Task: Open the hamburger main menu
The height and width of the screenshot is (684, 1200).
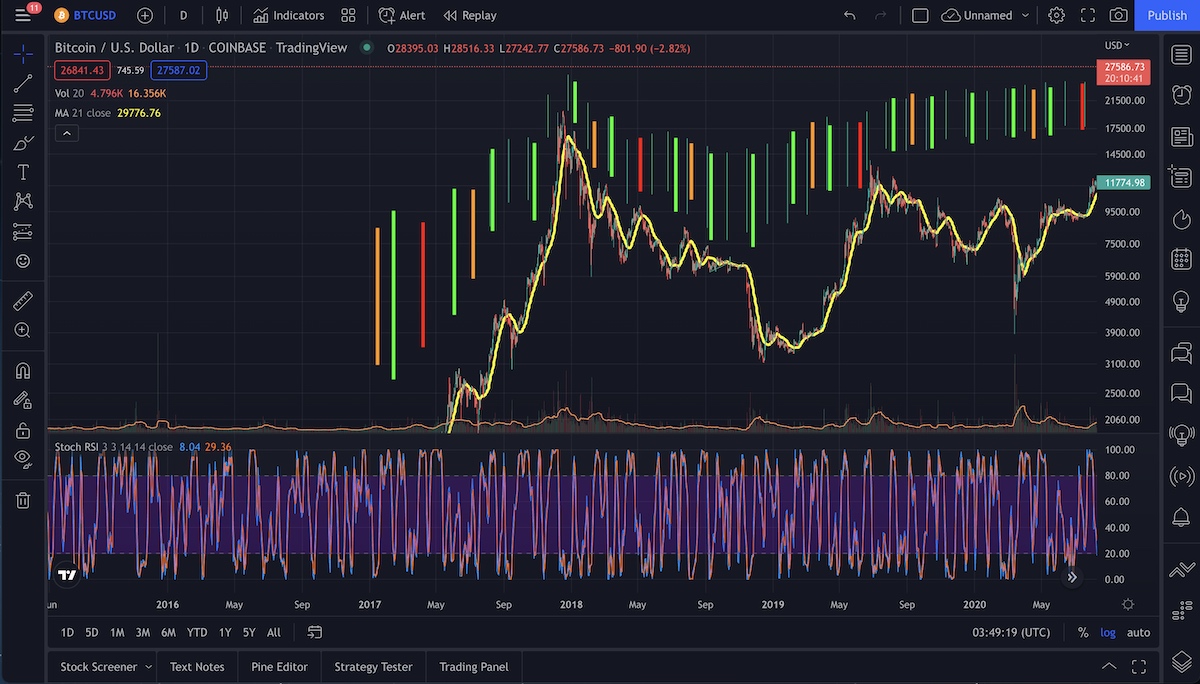Action: [x=22, y=16]
